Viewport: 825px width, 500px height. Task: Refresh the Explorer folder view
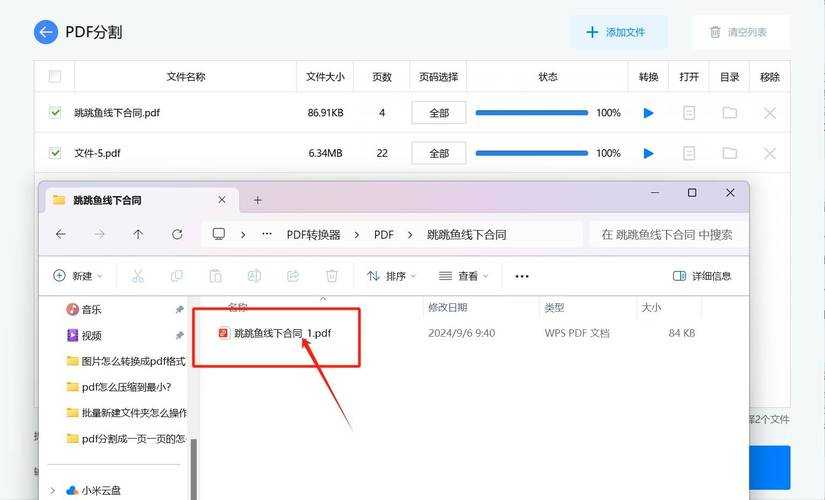click(x=177, y=234)
